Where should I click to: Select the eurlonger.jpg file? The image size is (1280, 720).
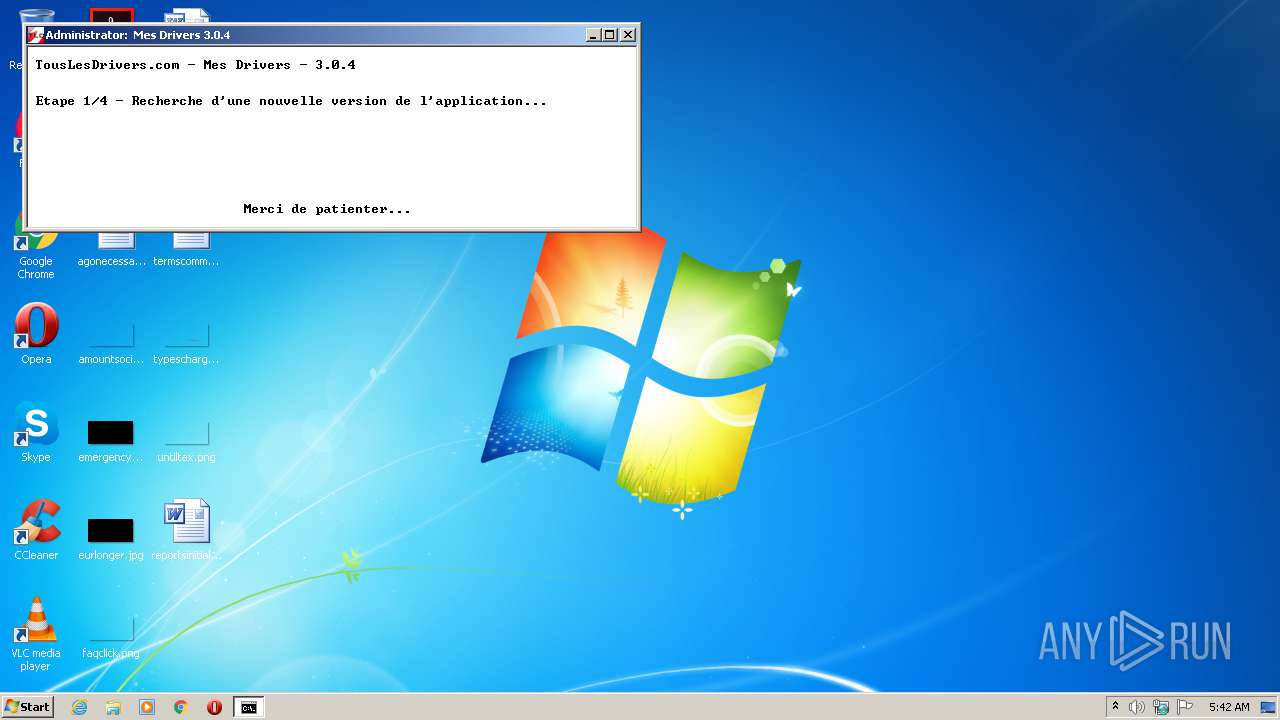[111, 539]
